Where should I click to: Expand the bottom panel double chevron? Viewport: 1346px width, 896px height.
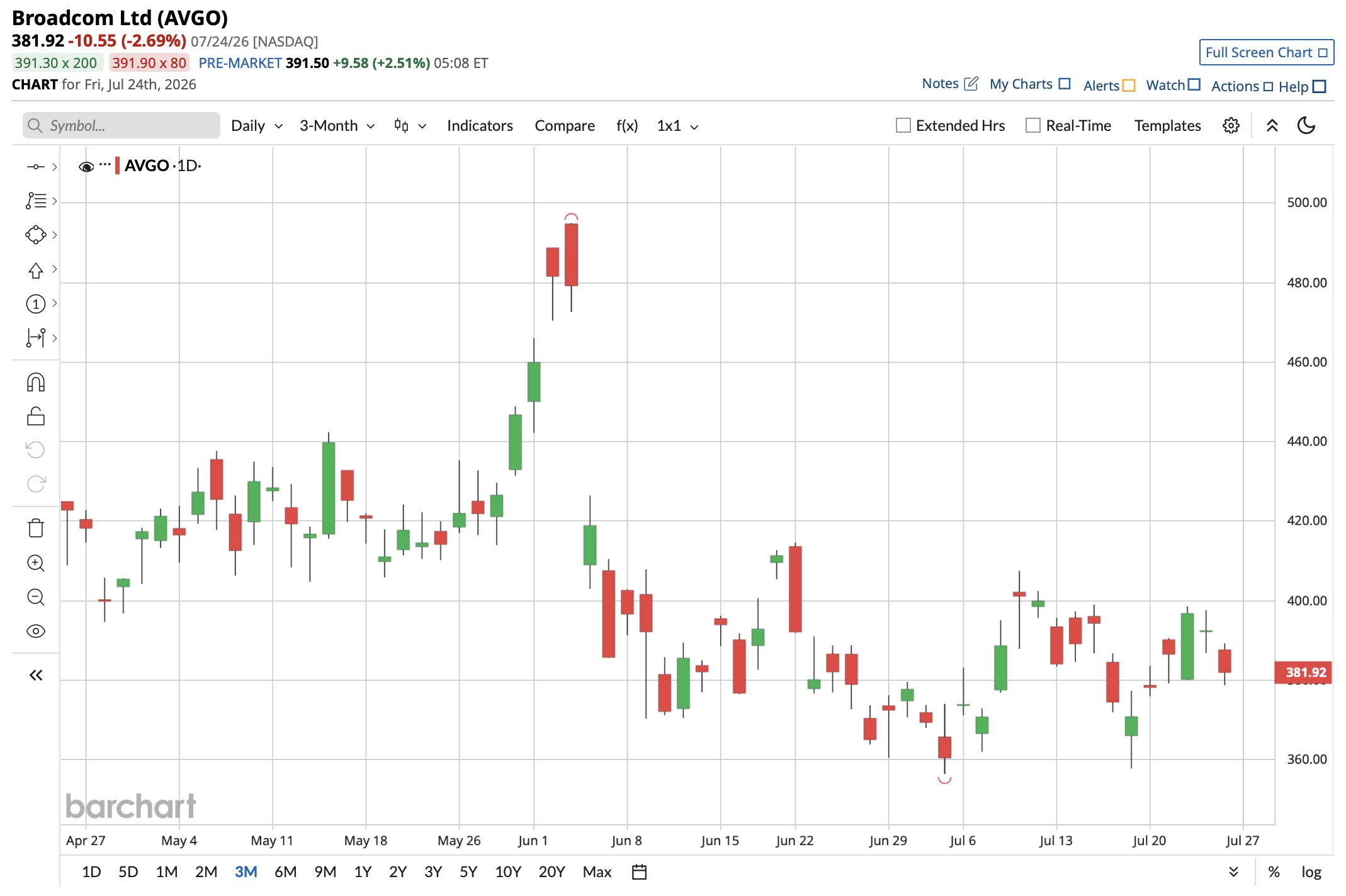[x=1233, y=871]
